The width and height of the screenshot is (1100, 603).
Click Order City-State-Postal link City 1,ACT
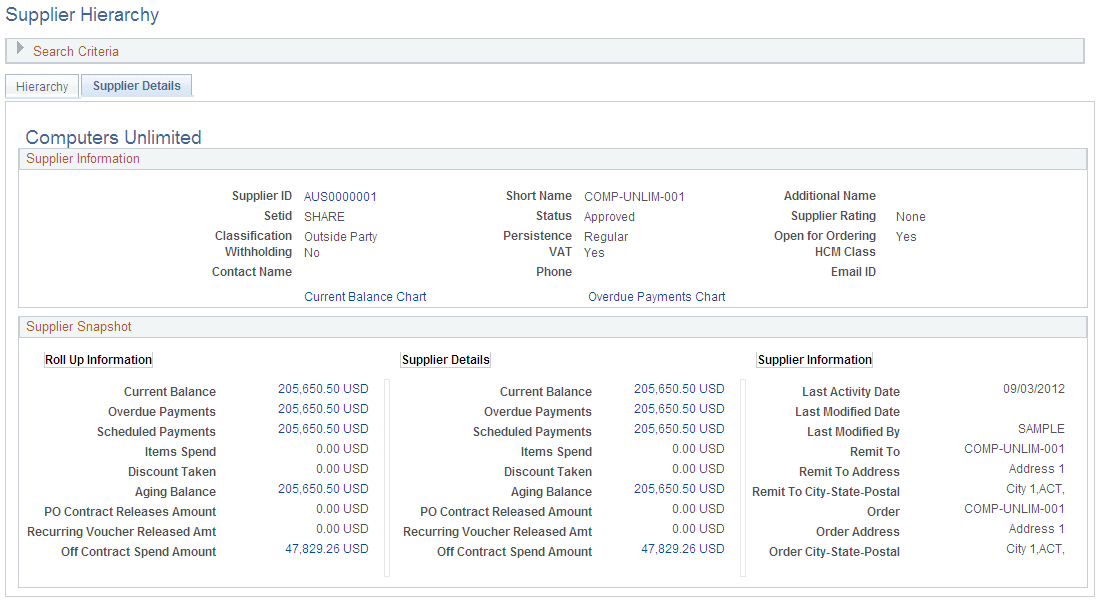coord(1033,550)
